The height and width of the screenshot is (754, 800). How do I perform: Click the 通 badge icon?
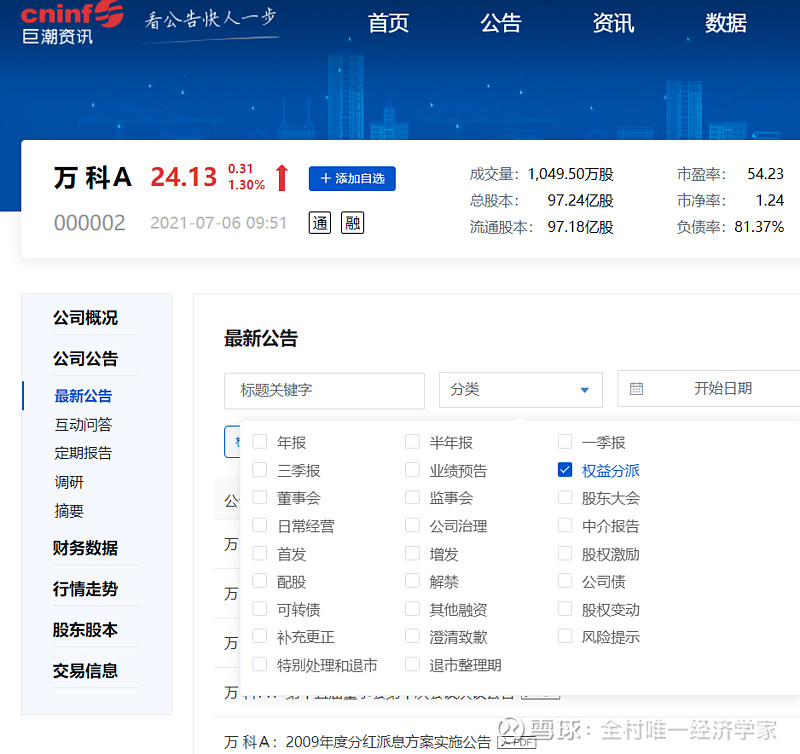coord(320,223)
